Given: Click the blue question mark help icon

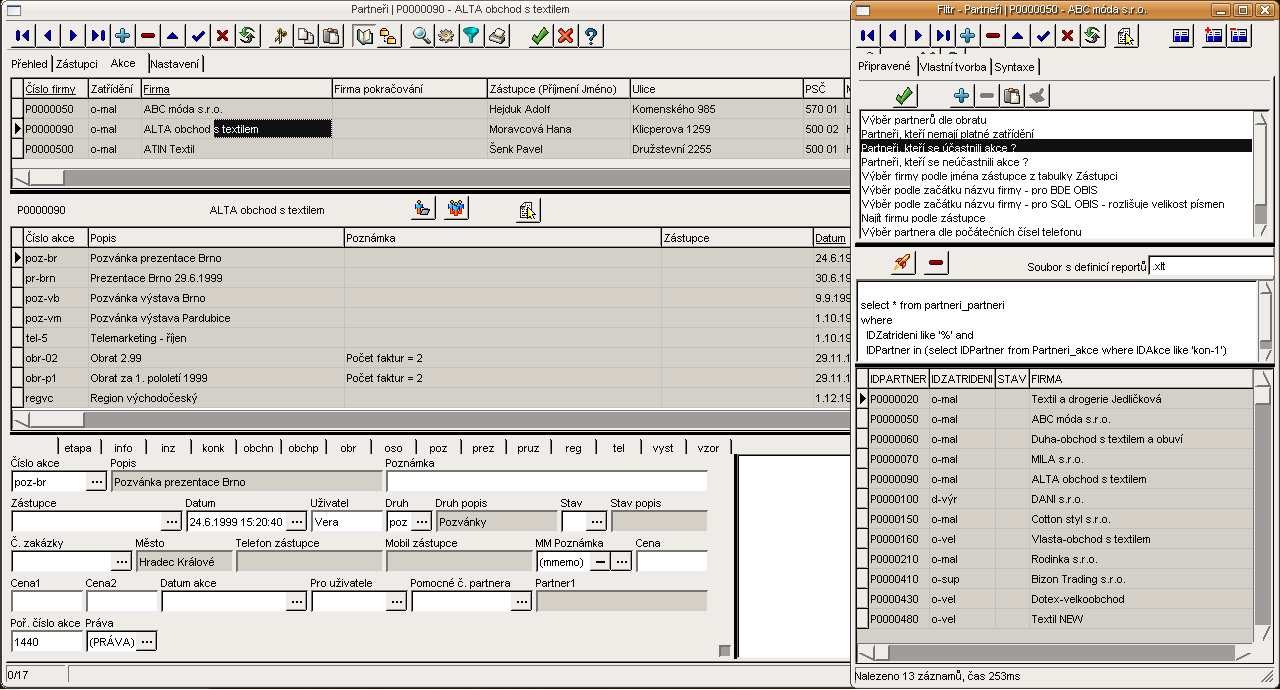Looking at the screenshot, I should click(x=591, y=36).
